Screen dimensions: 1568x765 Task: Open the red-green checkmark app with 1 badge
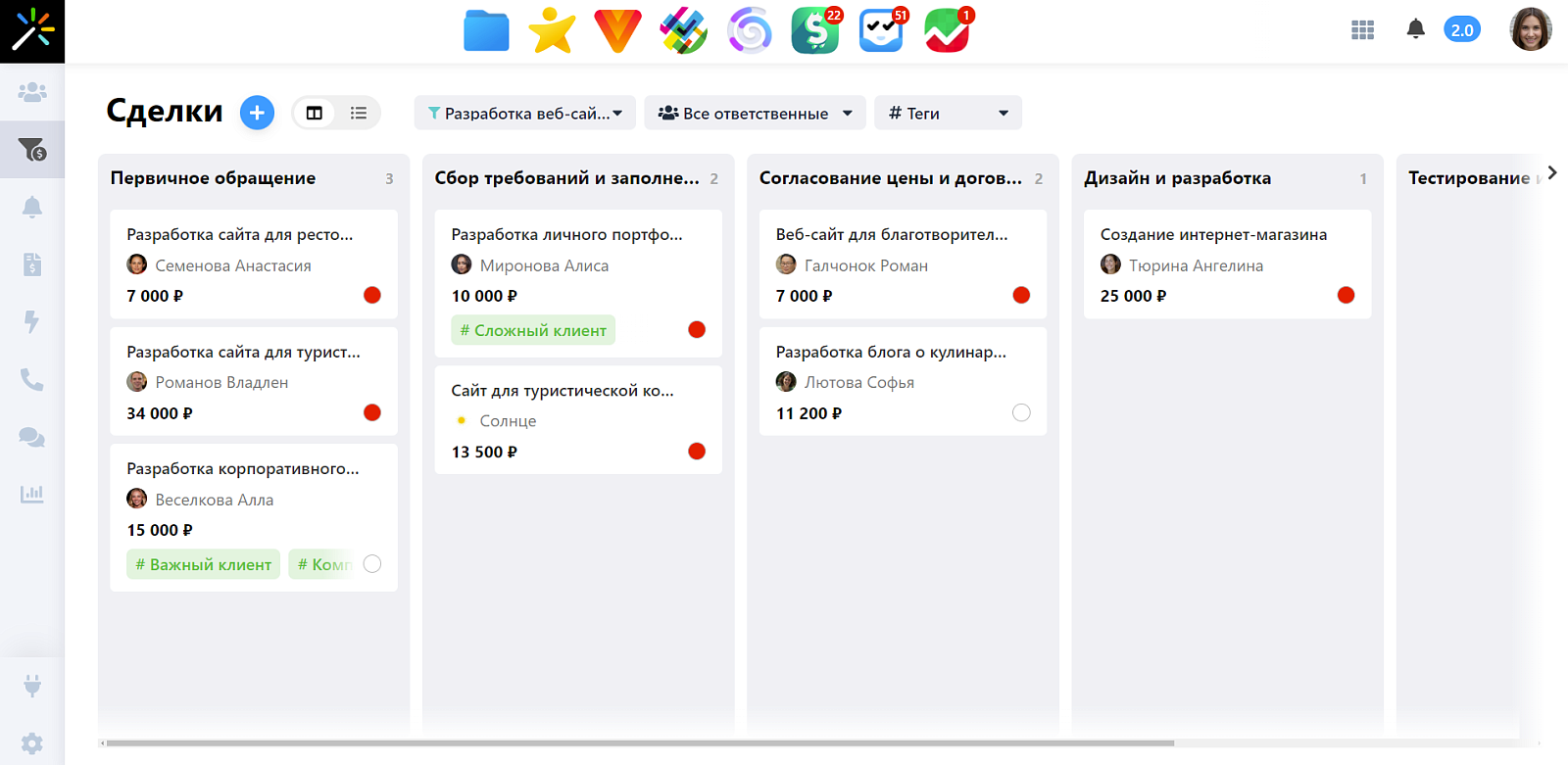pos(948,30)
